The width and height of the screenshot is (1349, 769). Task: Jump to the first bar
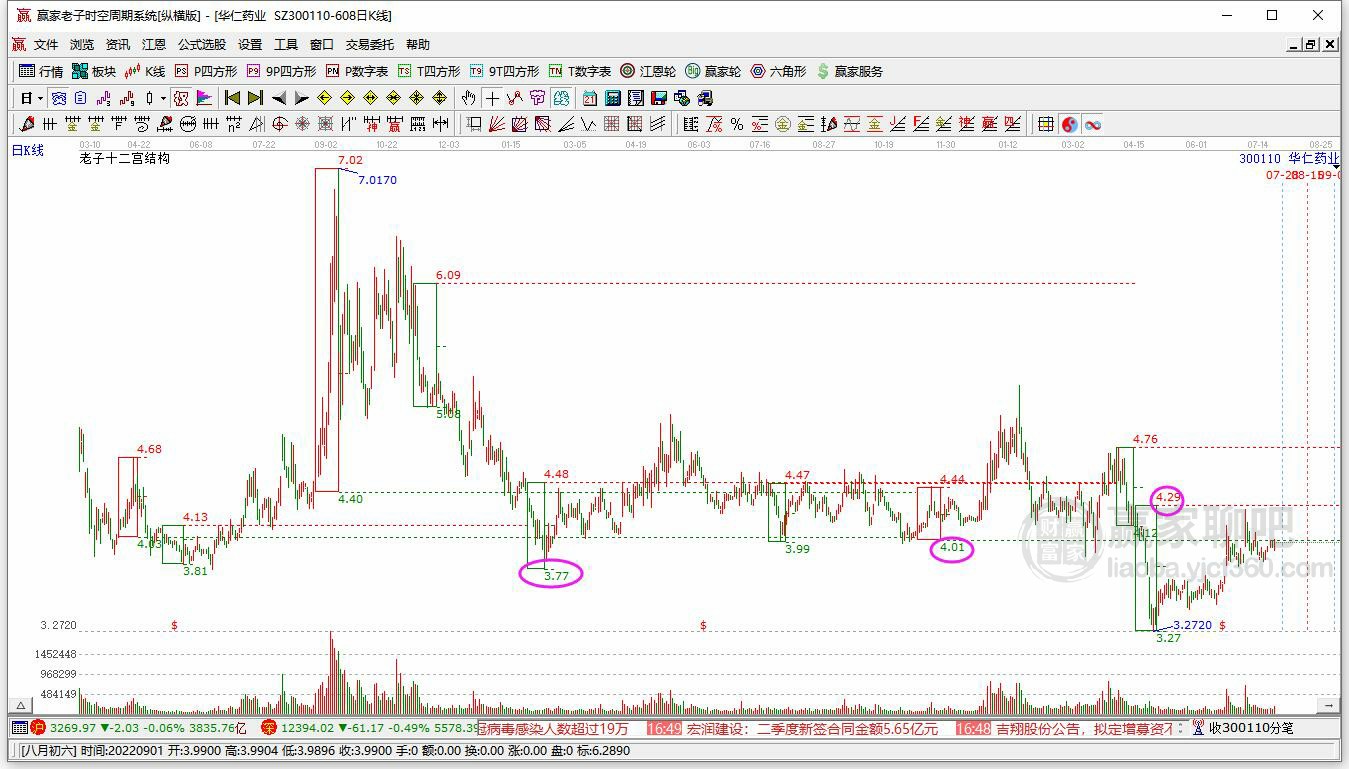point(232,98)
